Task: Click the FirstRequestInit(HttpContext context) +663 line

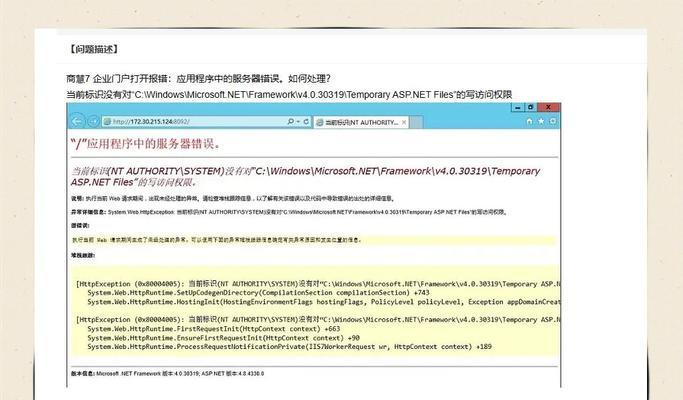Action: click(213, 329)
